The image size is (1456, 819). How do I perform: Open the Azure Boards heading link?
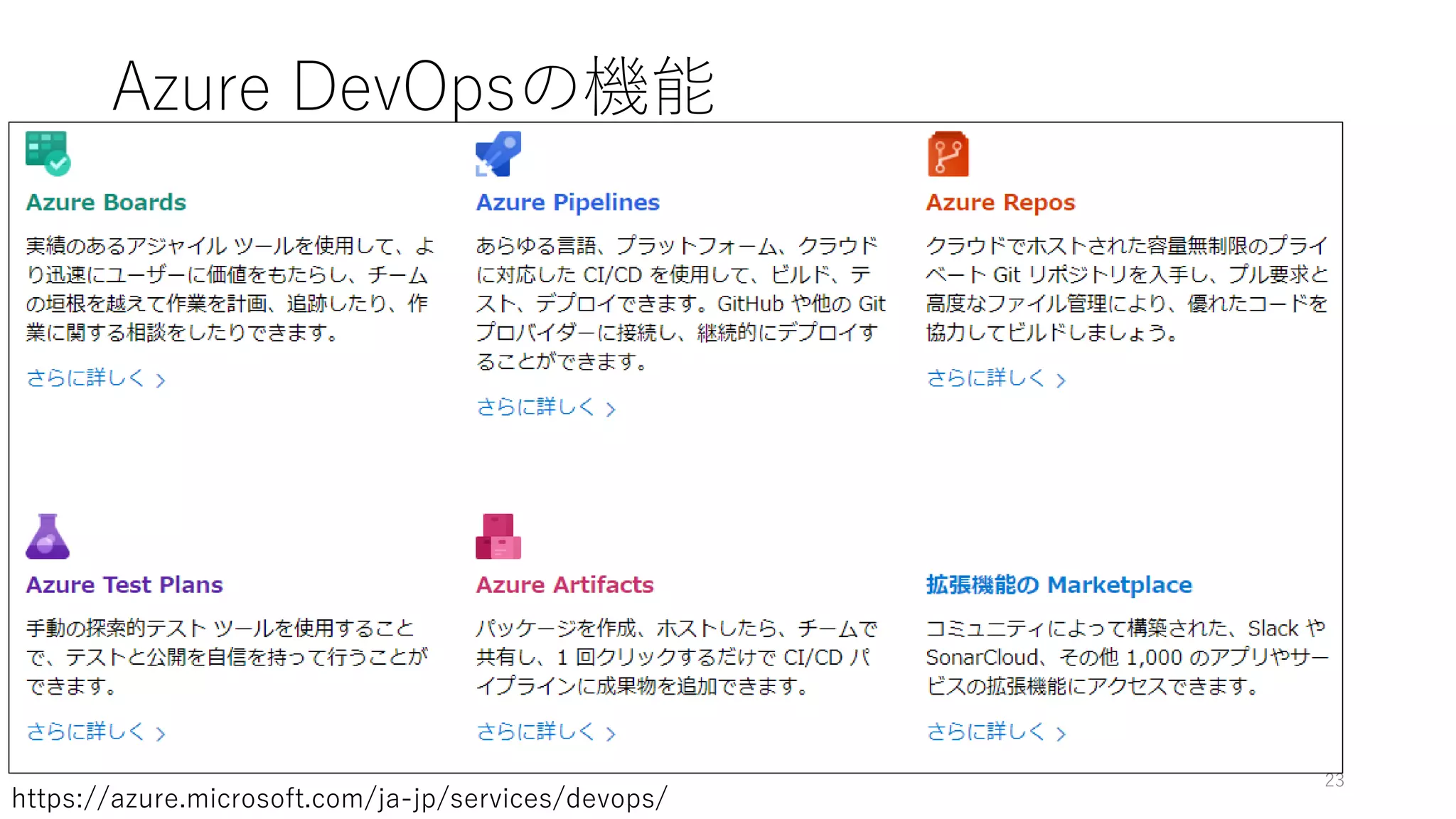coord(106,203)
